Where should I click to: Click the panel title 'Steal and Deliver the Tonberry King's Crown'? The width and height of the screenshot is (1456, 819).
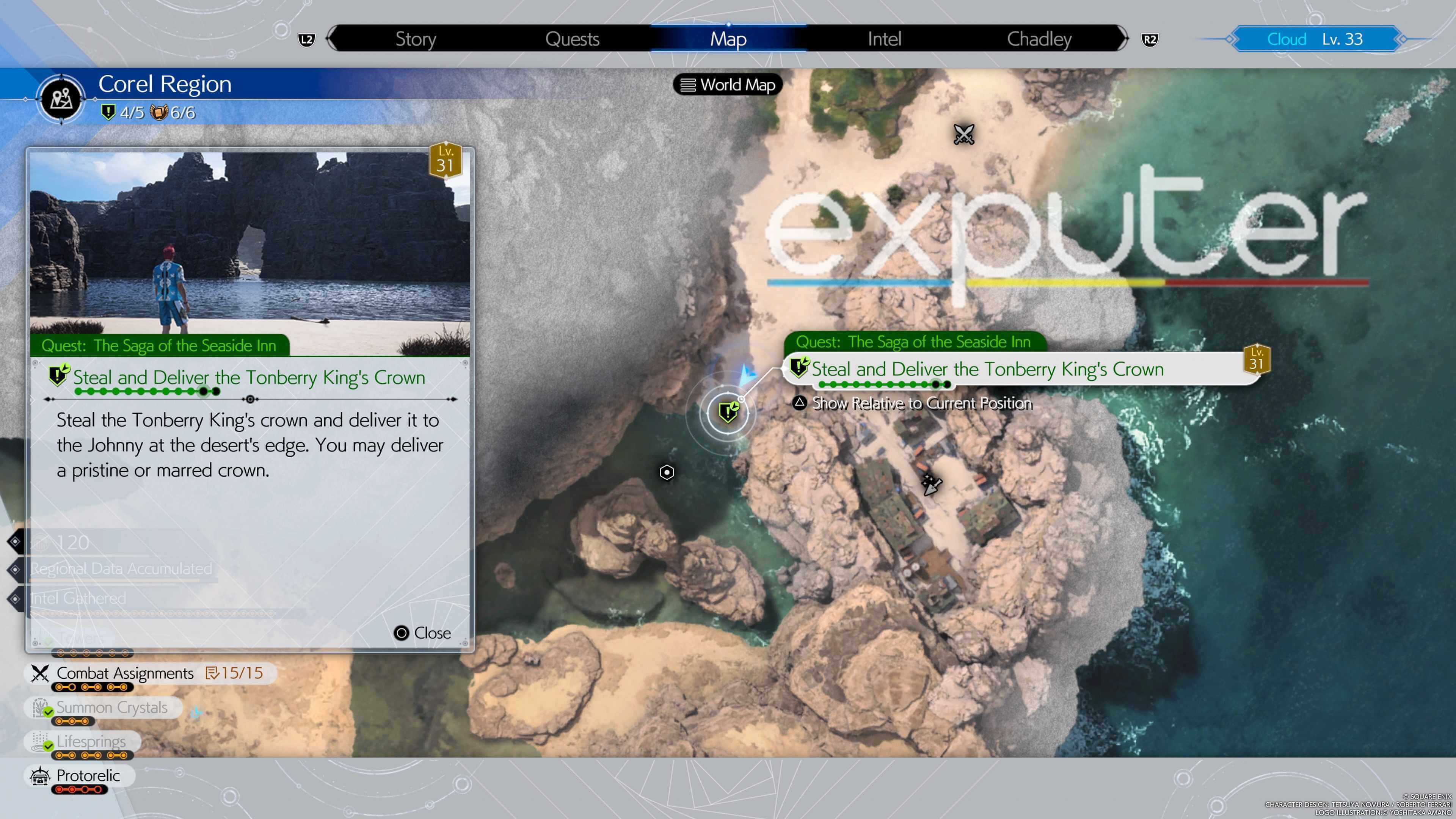(x=249, y=377)
